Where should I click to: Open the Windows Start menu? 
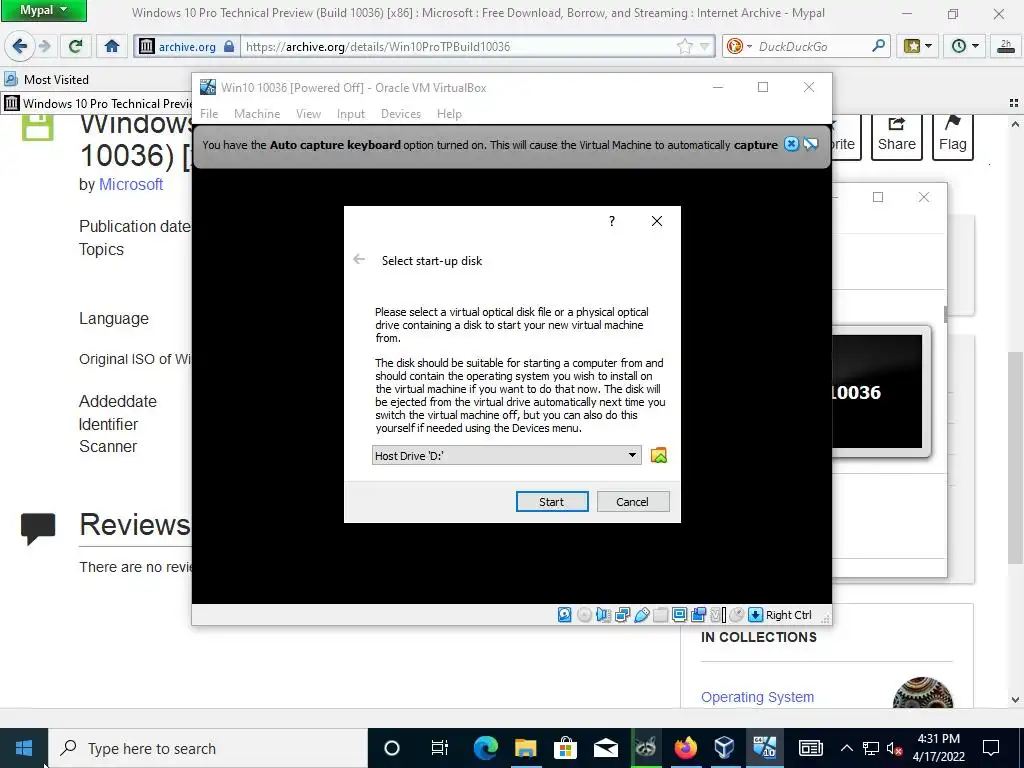24,748
